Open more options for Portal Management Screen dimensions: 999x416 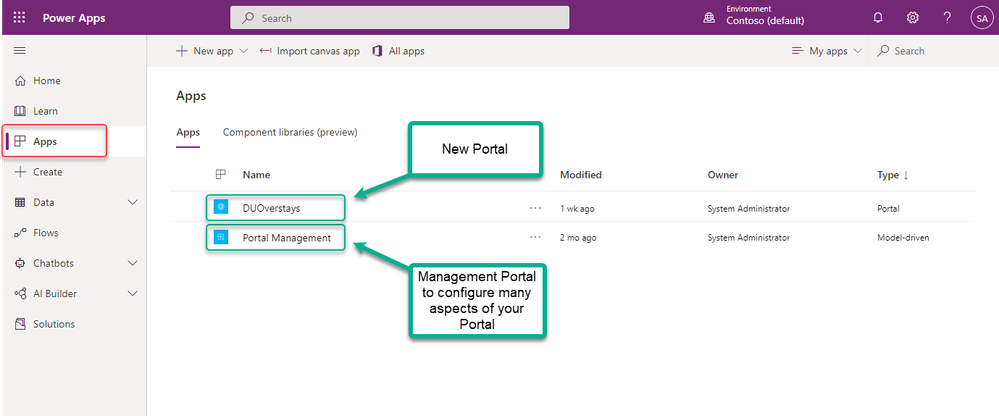tap(535, 238)
